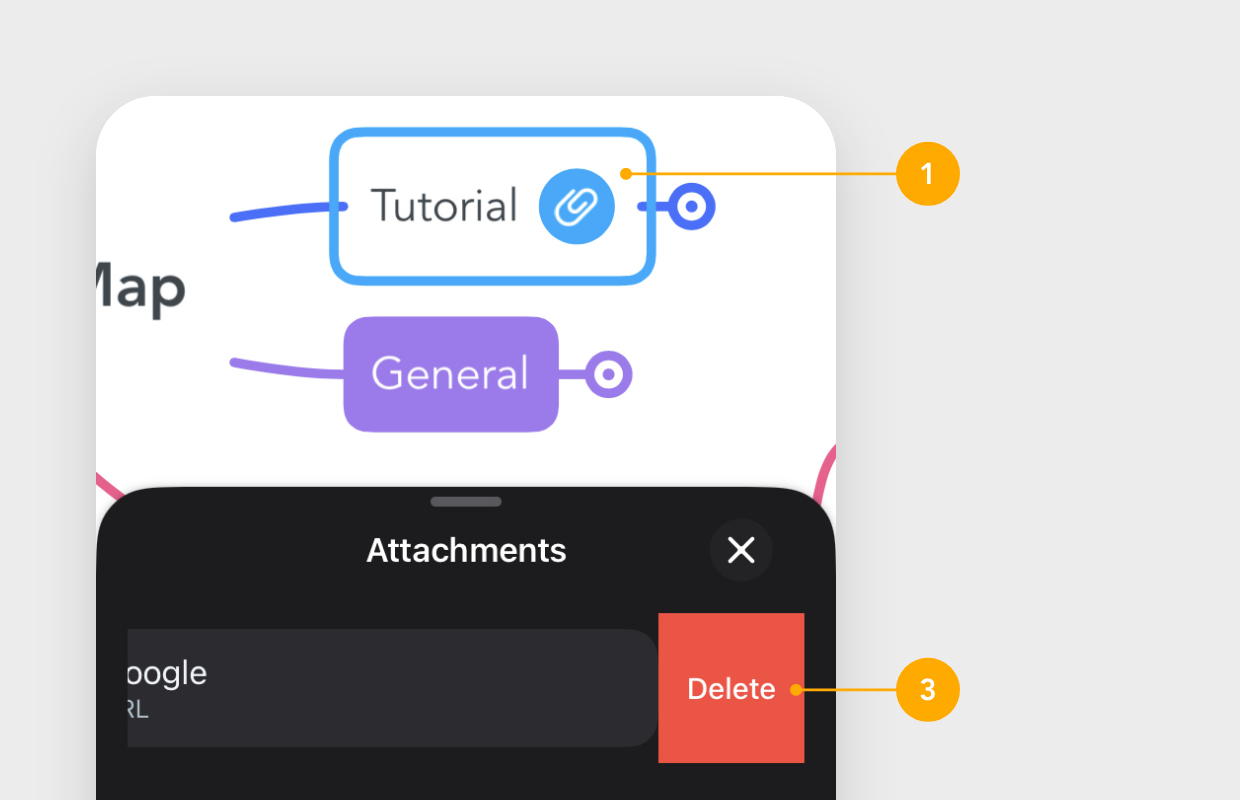Tap the red Delete button

pos(731,688)
